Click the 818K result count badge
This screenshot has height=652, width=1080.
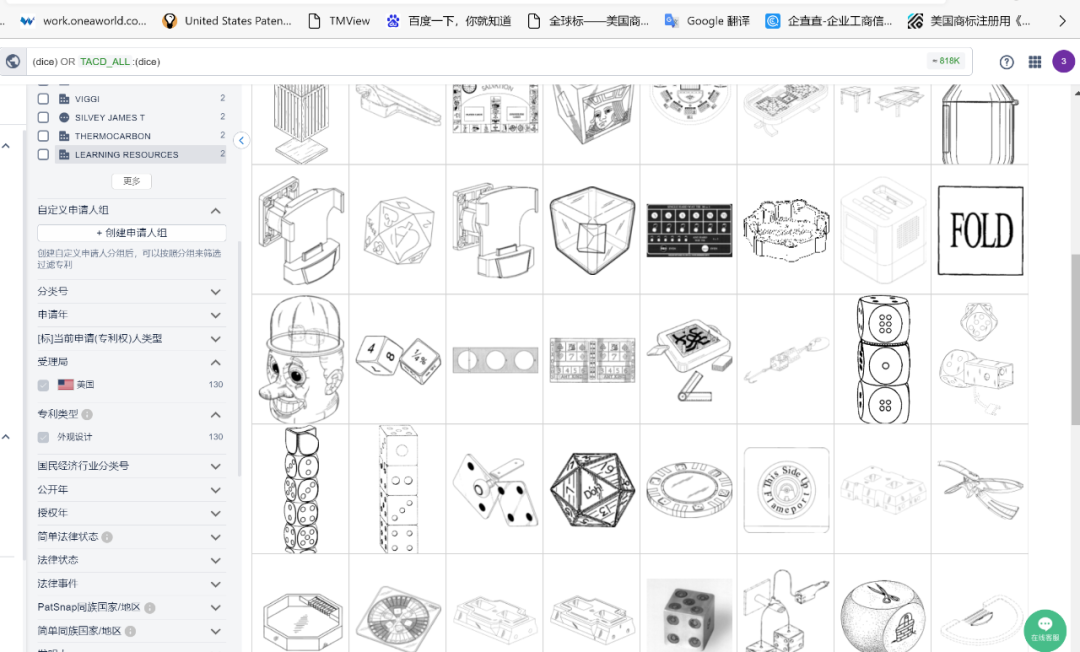(946, 61)
